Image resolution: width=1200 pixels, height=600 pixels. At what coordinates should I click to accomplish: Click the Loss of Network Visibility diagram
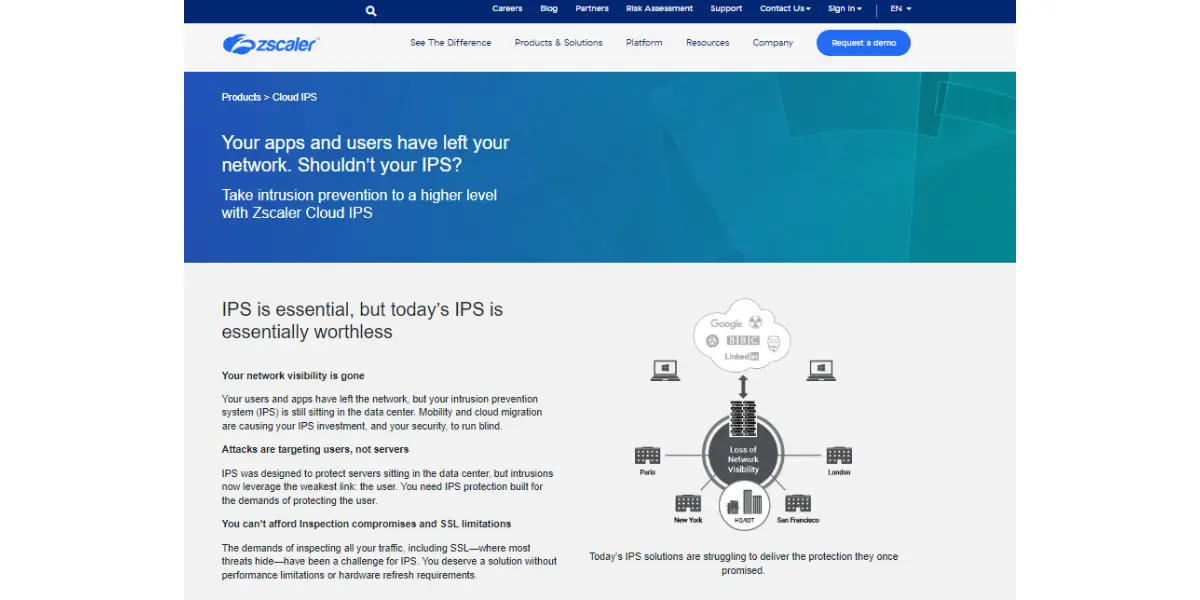click(743, 415)
